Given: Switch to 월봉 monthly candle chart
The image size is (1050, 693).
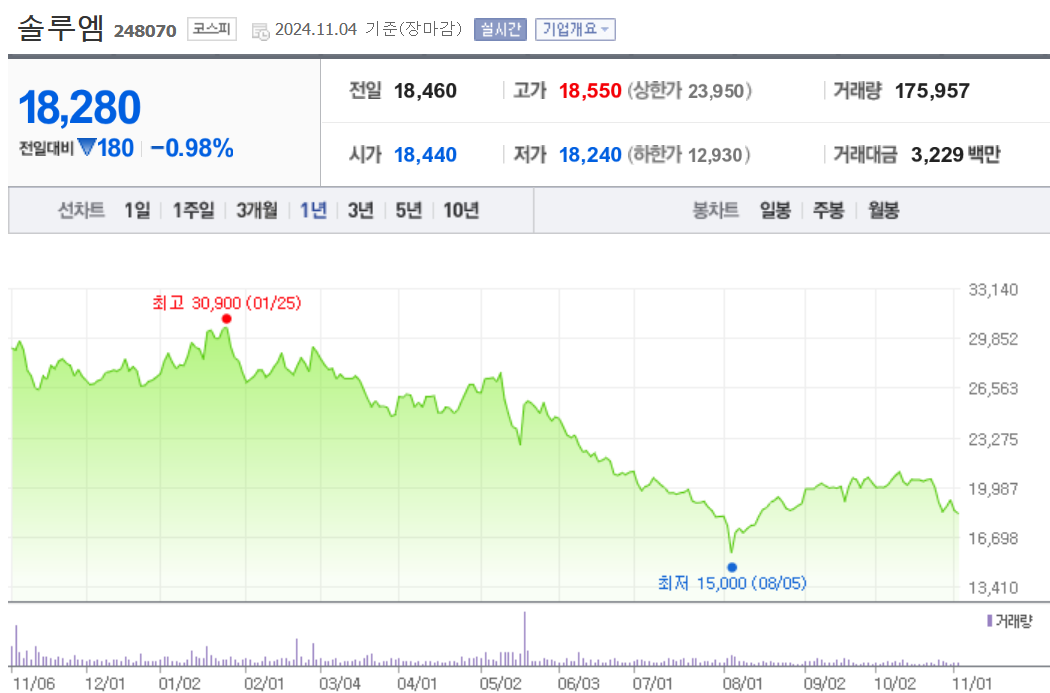Looking at the screenshot, I should click(884, 210).
